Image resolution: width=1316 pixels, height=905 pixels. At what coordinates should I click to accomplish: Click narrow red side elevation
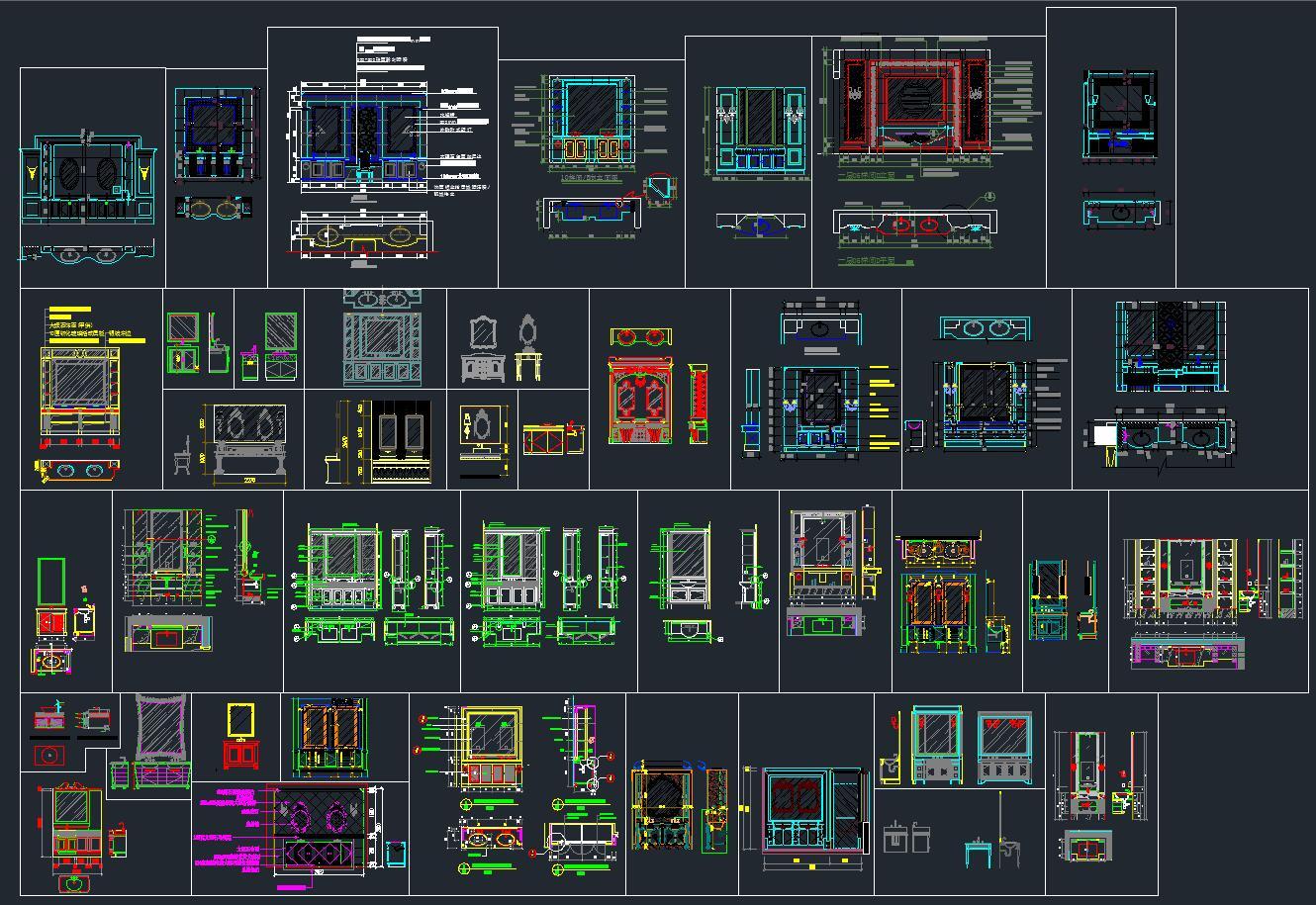point(699,403)
